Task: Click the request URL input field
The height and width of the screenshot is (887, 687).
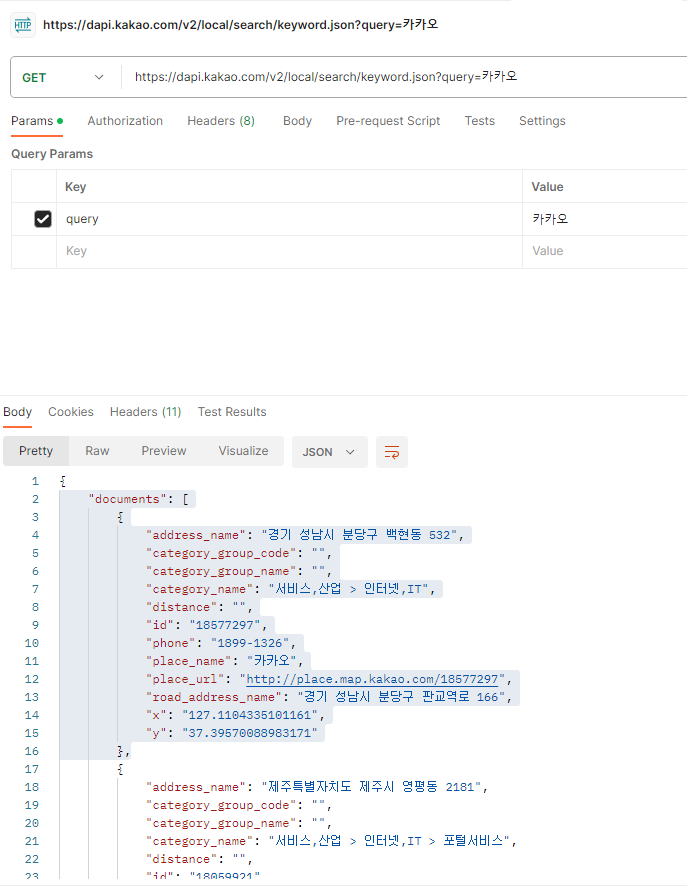Action: click(405, 77)
